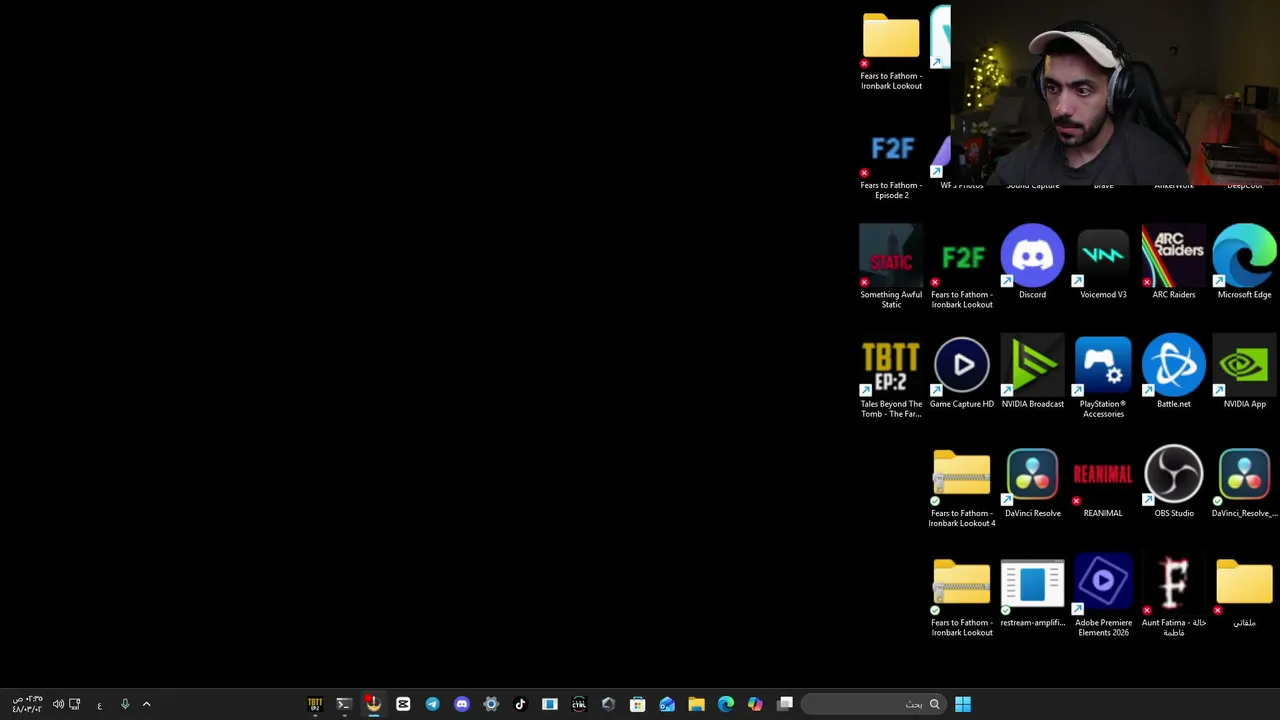Select the NVIDIA App desktop shortcut
This screenshot has width=1280, height=720.
(x=1244, y=373)
